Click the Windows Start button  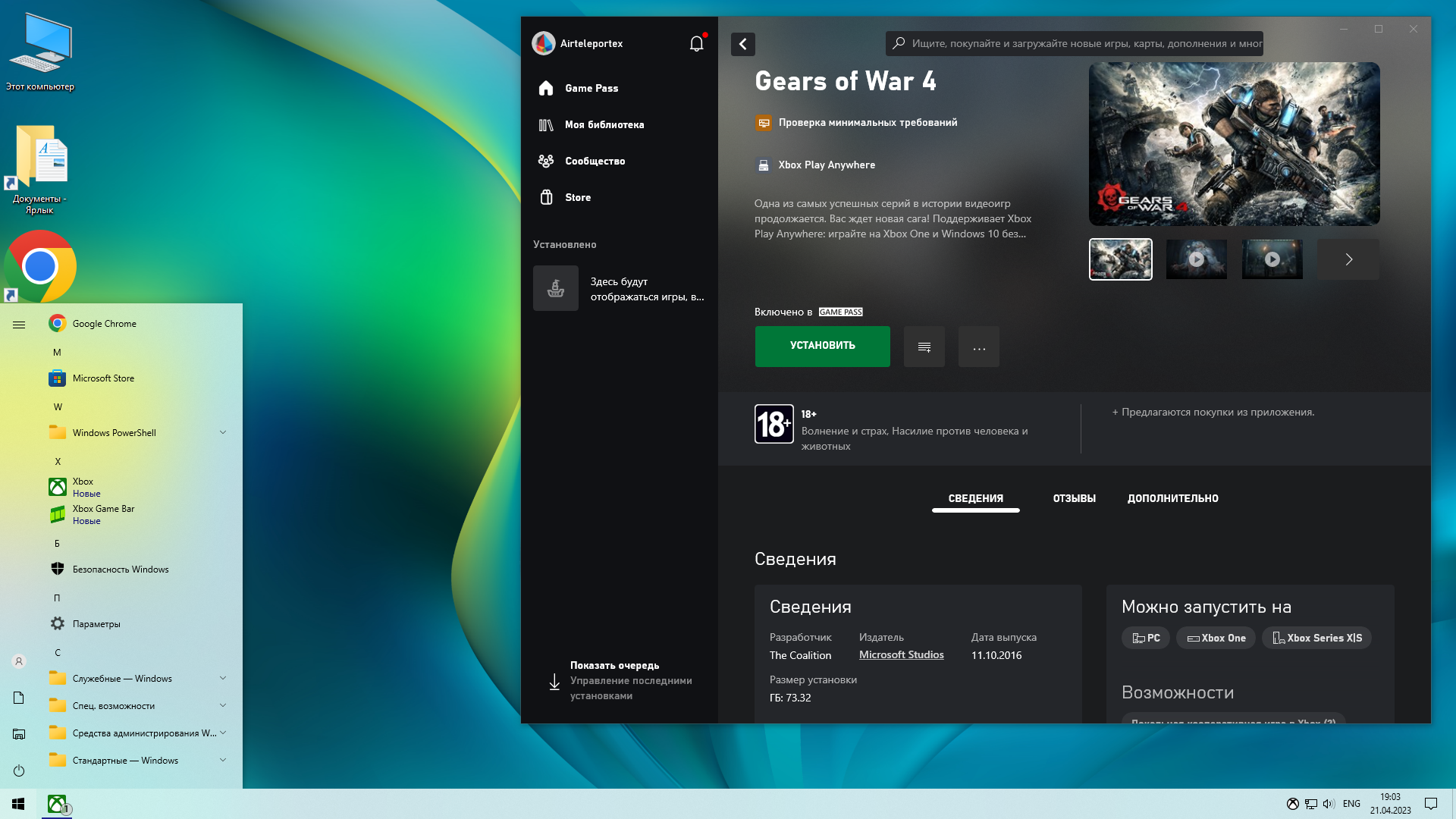tap(18, 804)
